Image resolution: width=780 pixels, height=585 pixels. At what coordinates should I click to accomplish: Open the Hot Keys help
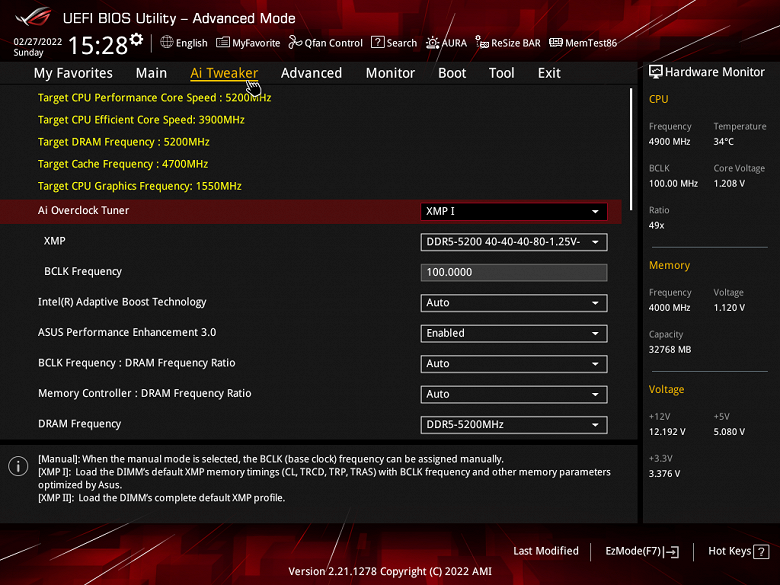(x=738, y=551)
